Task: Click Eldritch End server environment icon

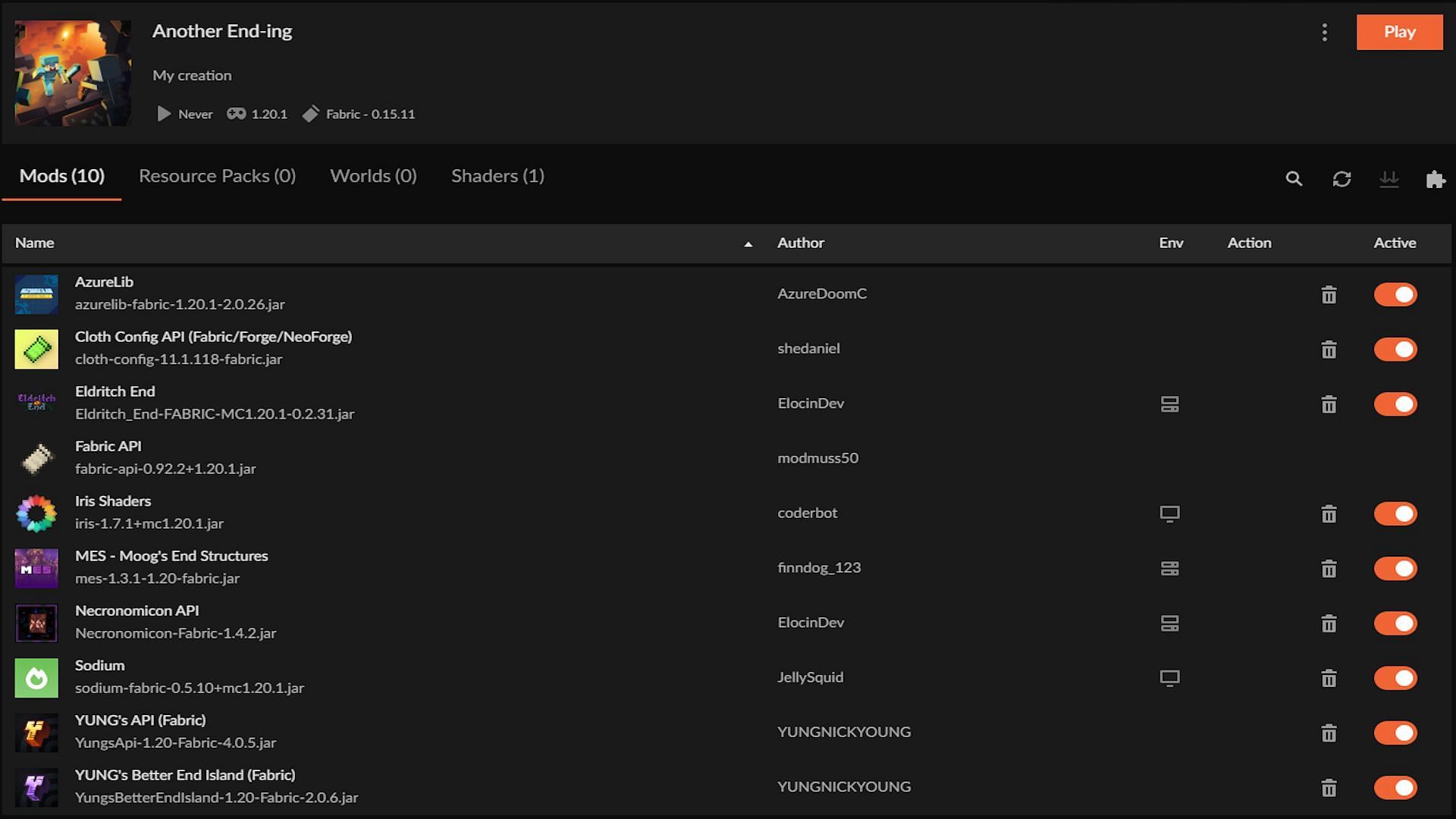Action: pos(1169,404)
